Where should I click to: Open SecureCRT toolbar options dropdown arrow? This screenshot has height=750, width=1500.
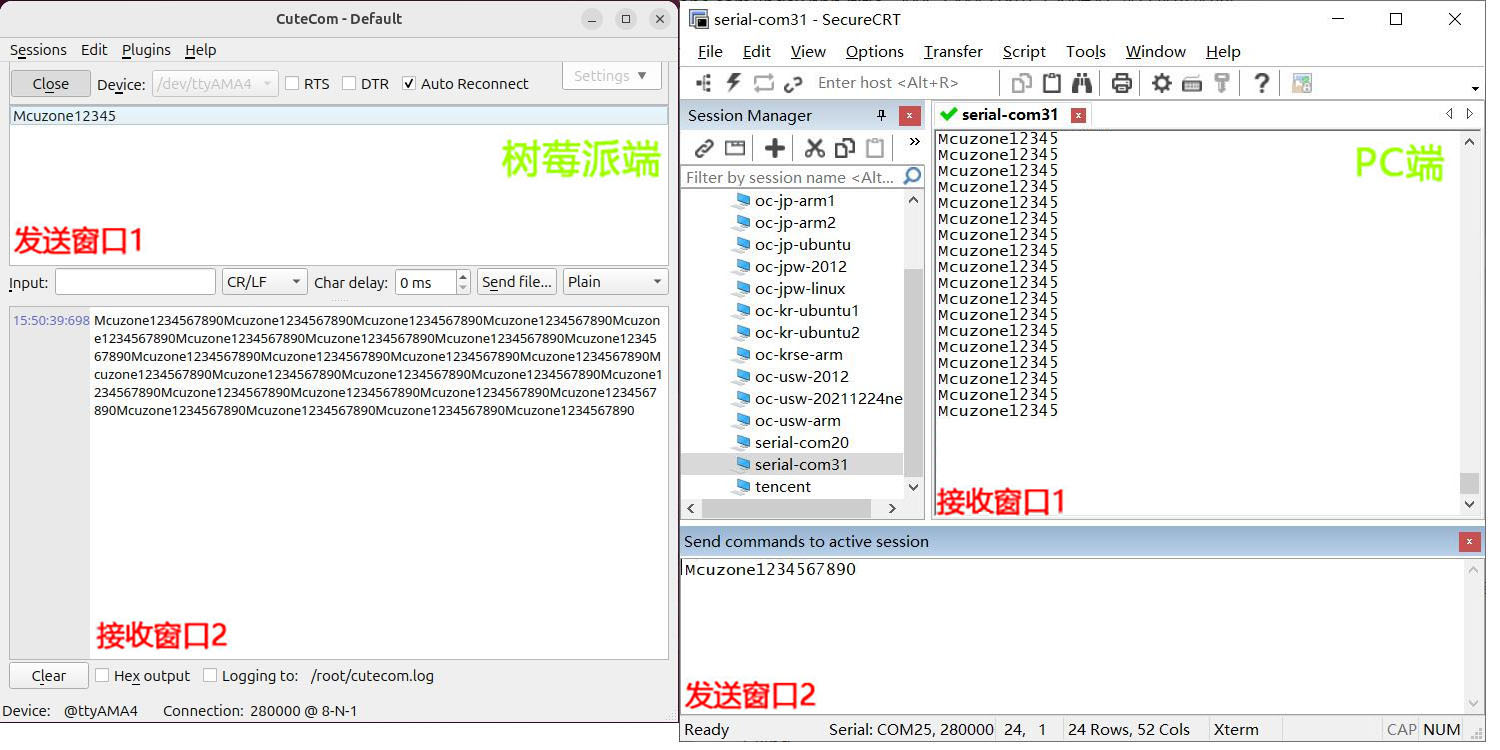point(1475,89)
